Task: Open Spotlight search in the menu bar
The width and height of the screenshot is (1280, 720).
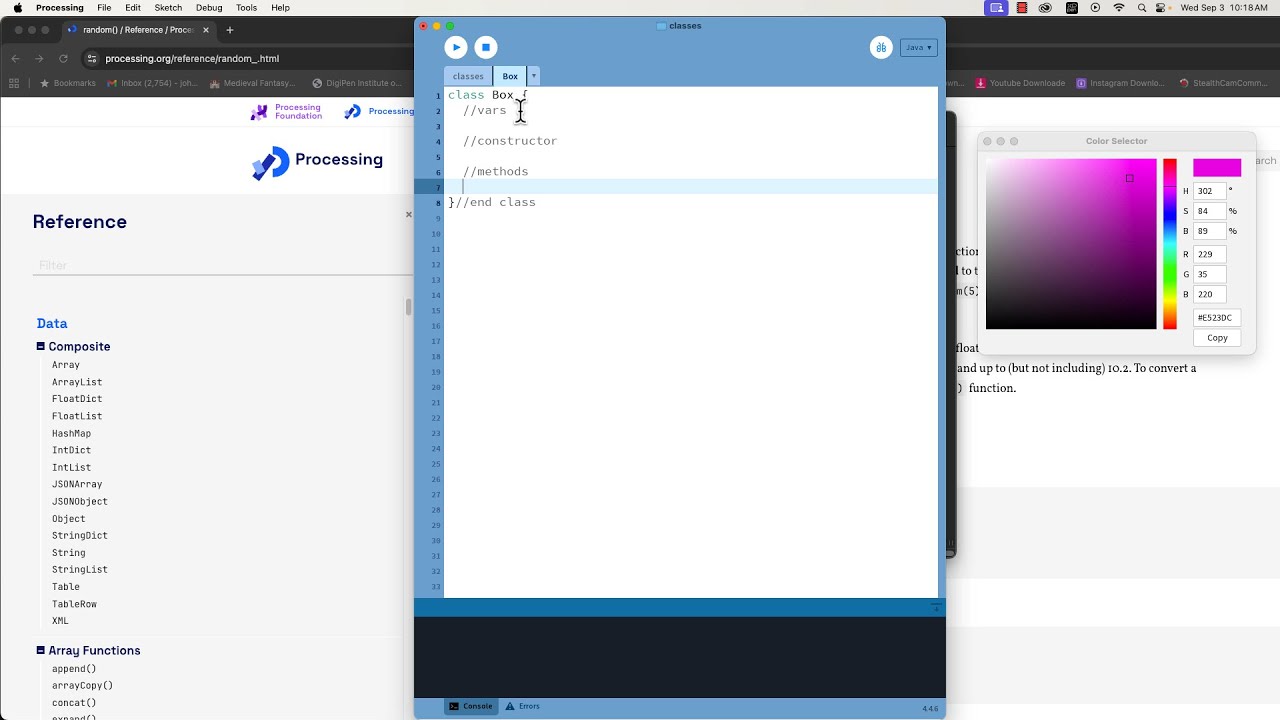Action: 1141,8
